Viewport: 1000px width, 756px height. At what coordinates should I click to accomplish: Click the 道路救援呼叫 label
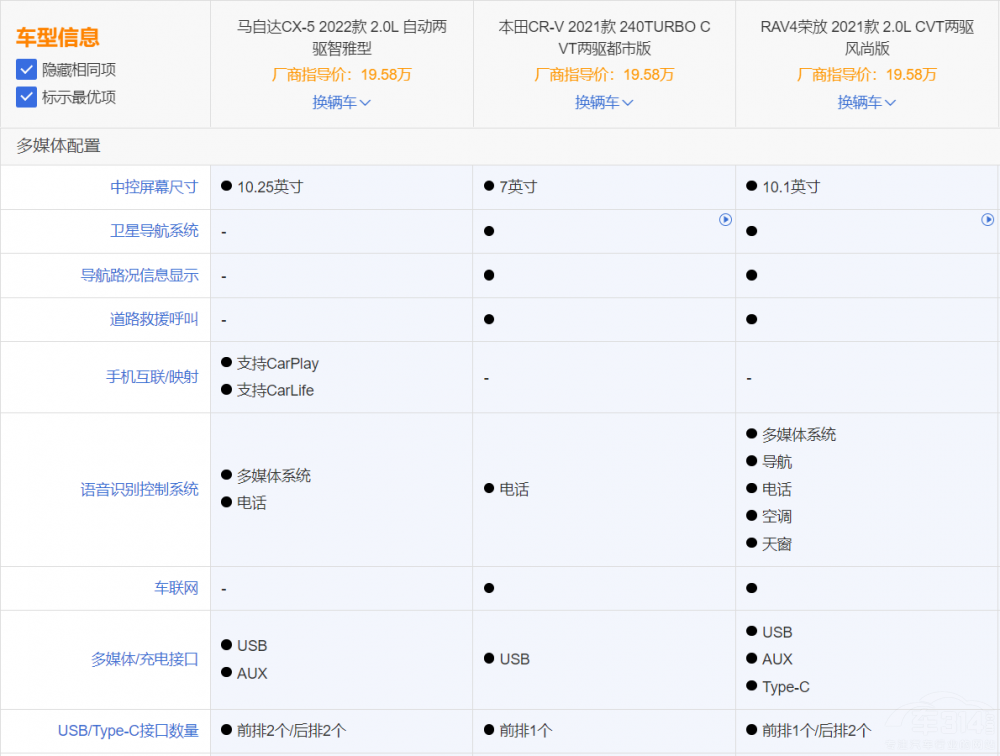click(154, 319)
